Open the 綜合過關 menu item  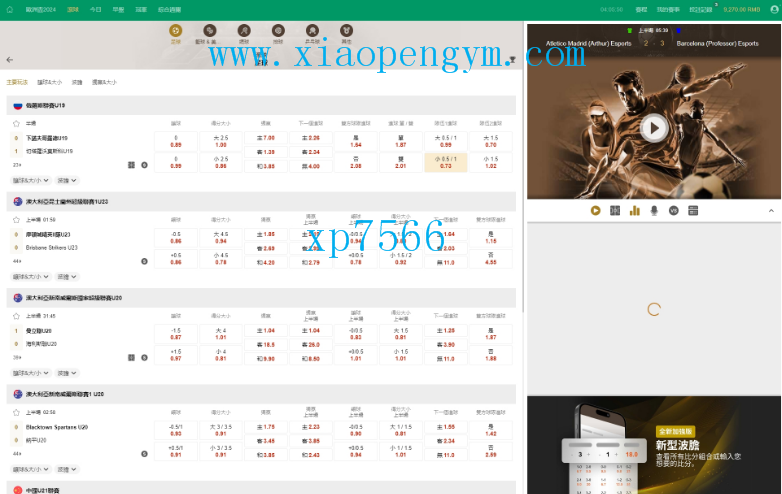tap(169, 9)
